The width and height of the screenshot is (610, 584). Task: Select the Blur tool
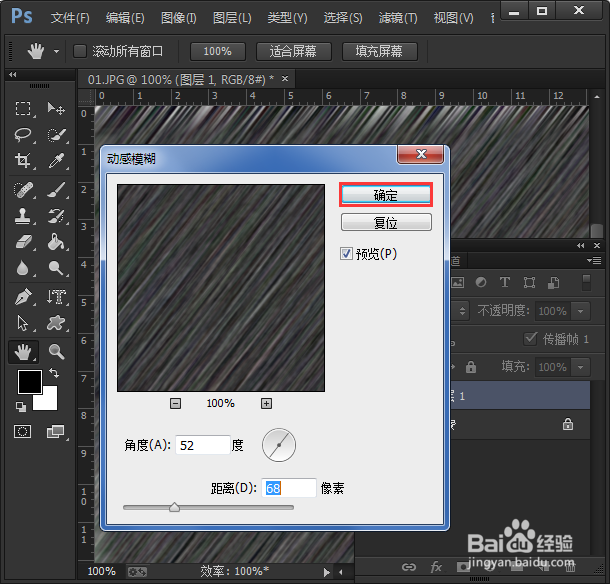[23, 268]
